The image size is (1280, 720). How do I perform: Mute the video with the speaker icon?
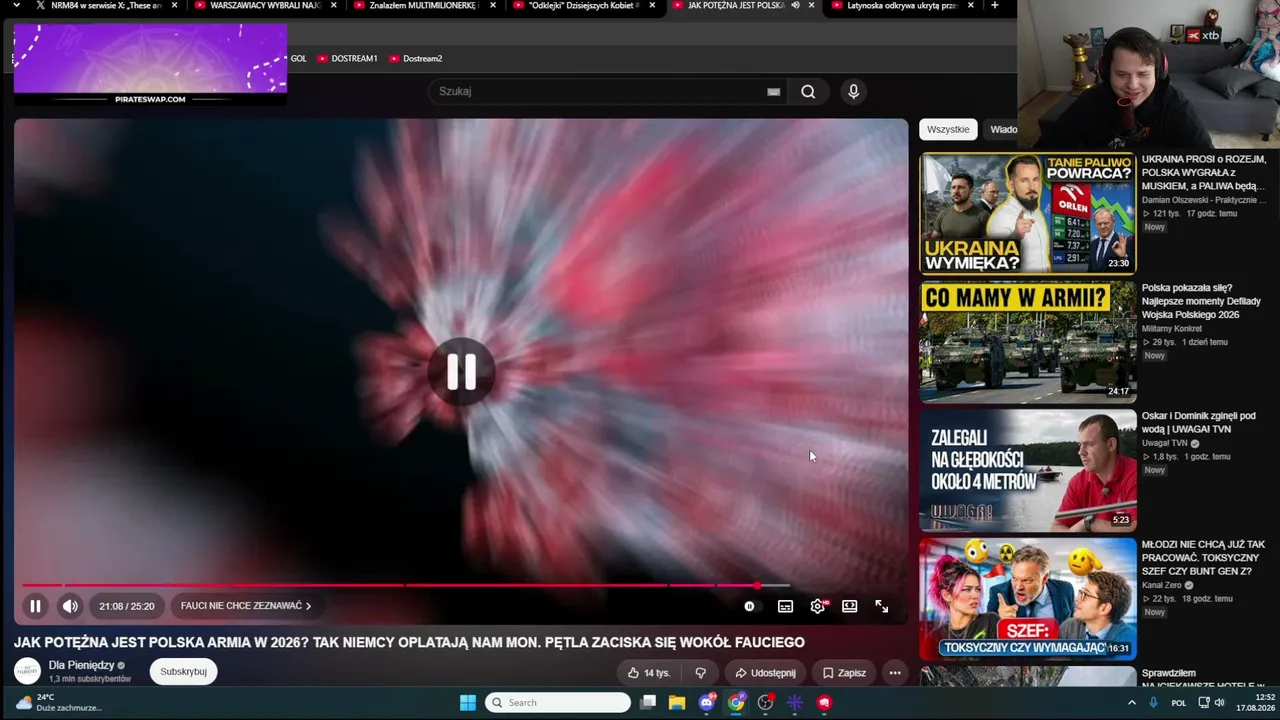click(70, 606)
